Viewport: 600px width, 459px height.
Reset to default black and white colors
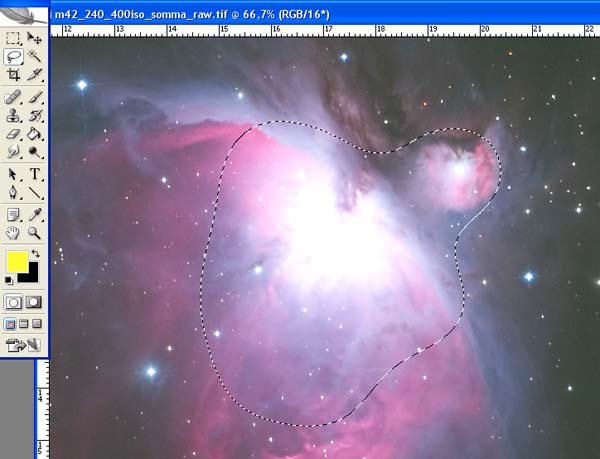[9, 281]
